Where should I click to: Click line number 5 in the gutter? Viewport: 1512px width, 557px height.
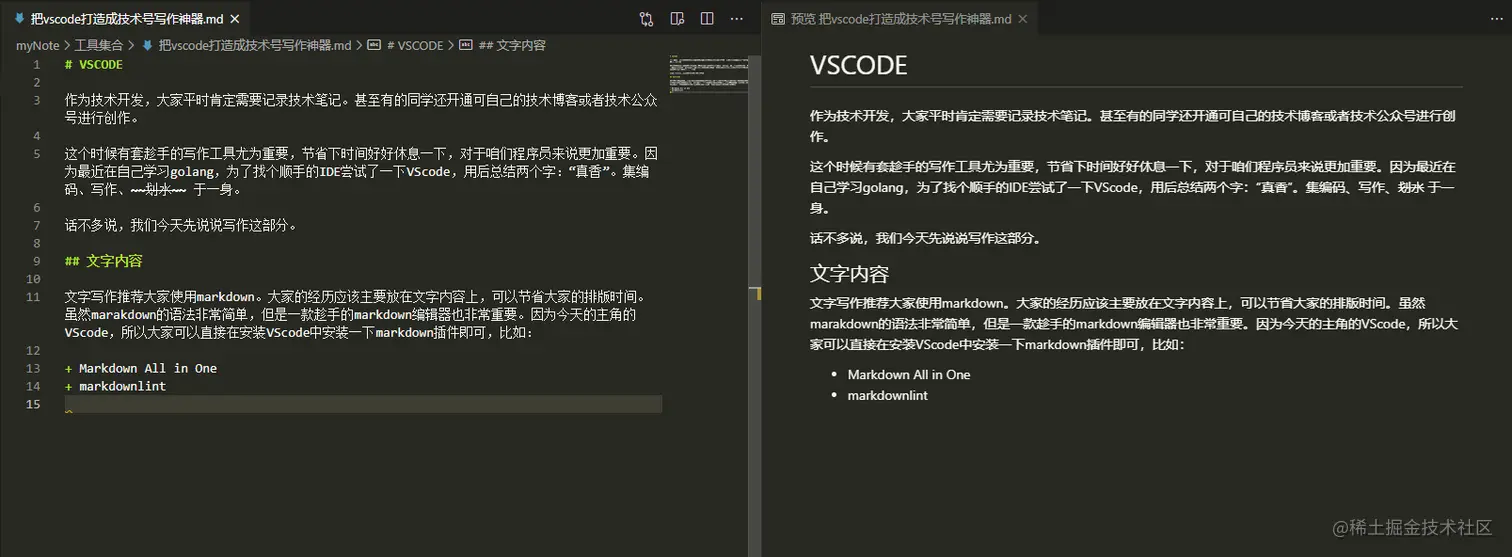click(37, 154)
